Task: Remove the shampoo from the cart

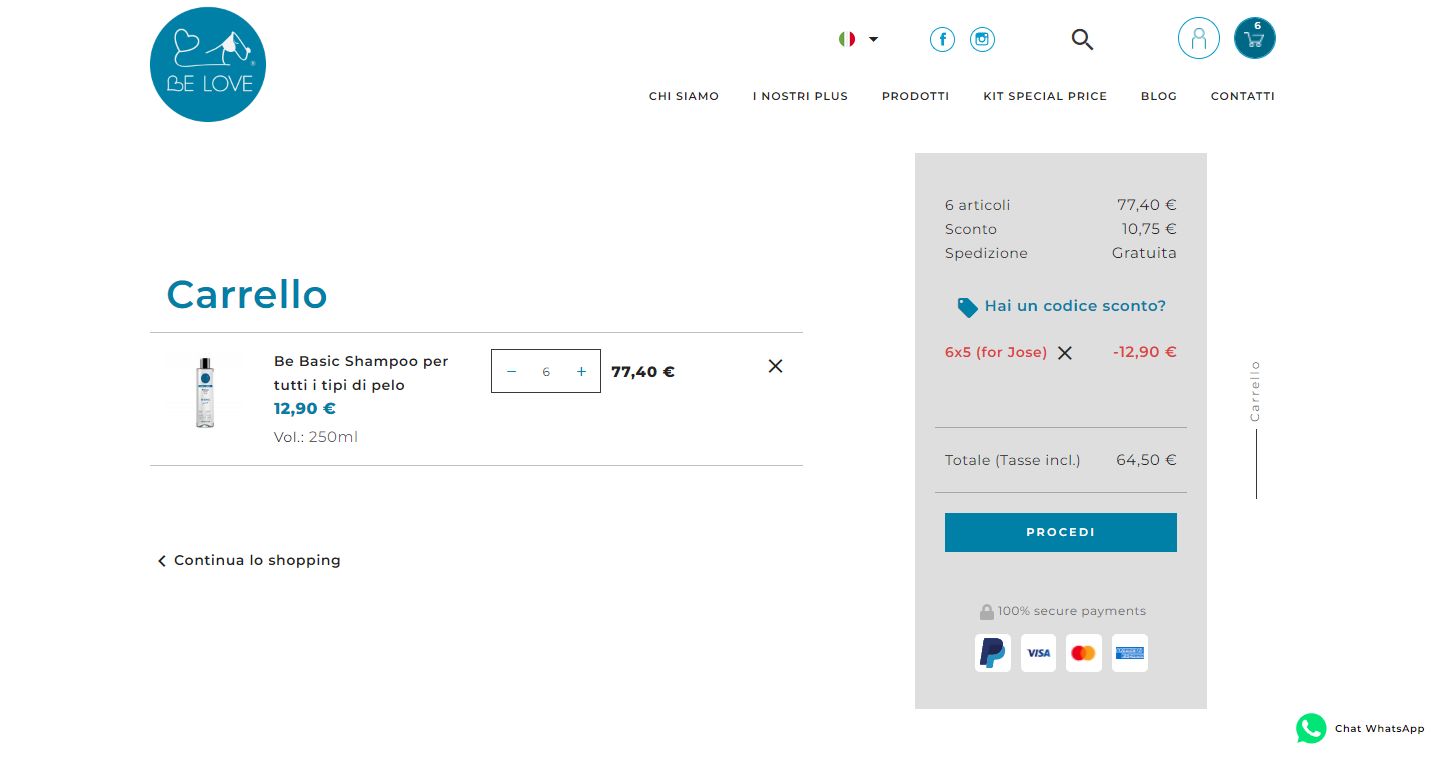Action: click(775, 366)
